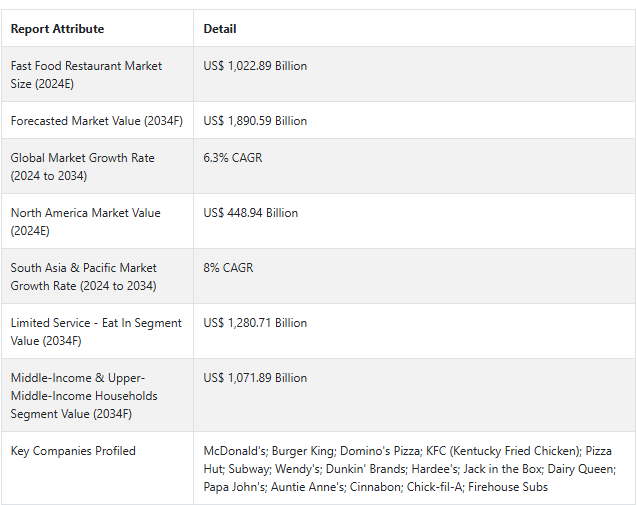
Task: Select the 'South Asia & Pacific Market Growth Rate' cell
Action: [x=84, y=276]
